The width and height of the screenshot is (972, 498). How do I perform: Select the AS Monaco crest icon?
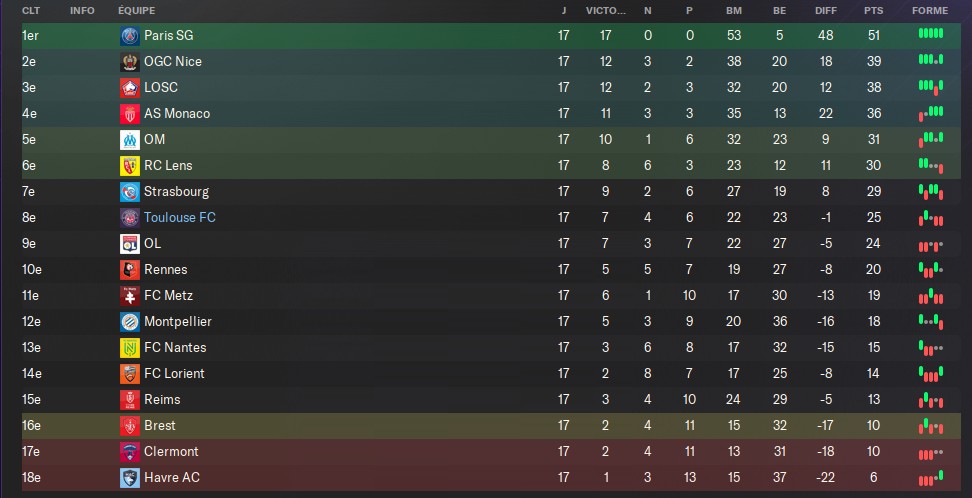pos(130,114)
